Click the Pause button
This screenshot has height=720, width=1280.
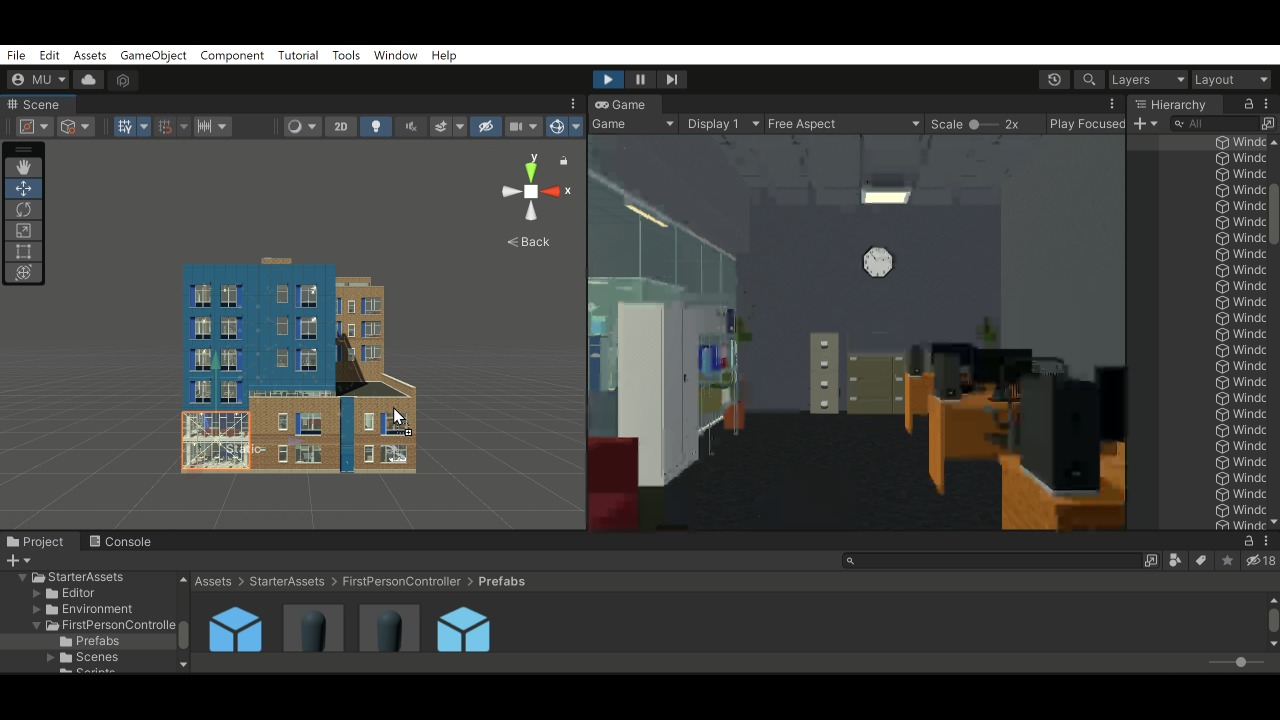pyautogui.click(x=640, y=79)
